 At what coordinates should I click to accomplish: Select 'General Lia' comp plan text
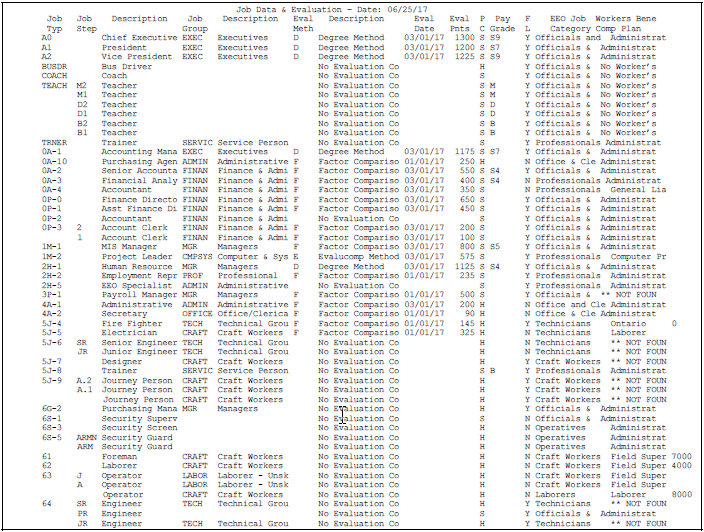(638, 190)
